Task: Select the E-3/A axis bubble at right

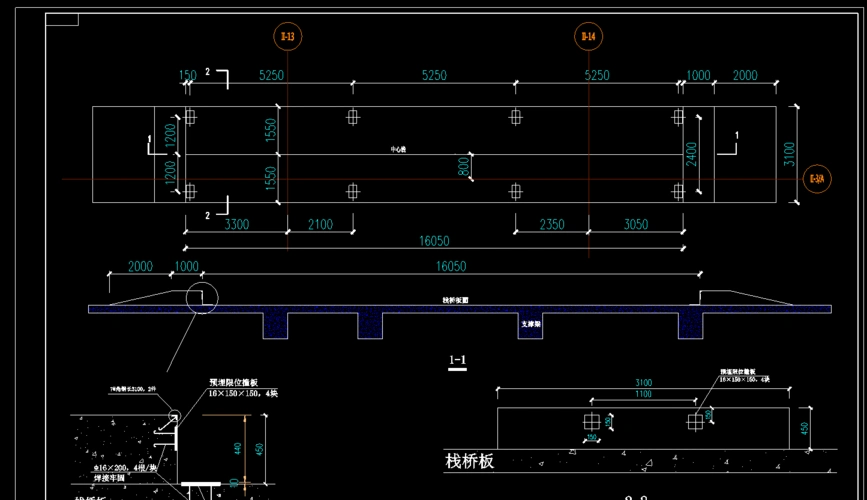Action: [x=817, y=179]
